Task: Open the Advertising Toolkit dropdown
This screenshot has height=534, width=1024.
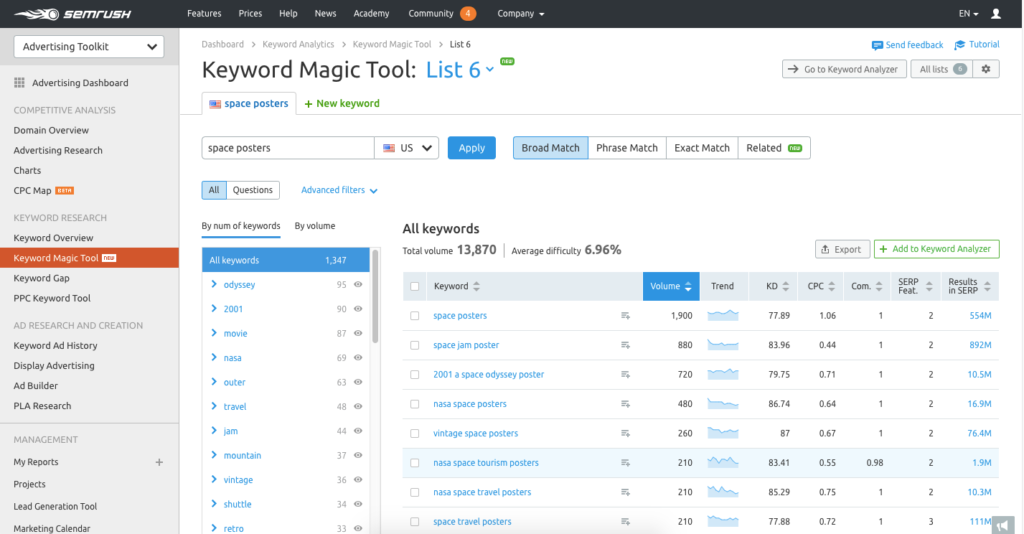Action: click(x=89, y=46)
